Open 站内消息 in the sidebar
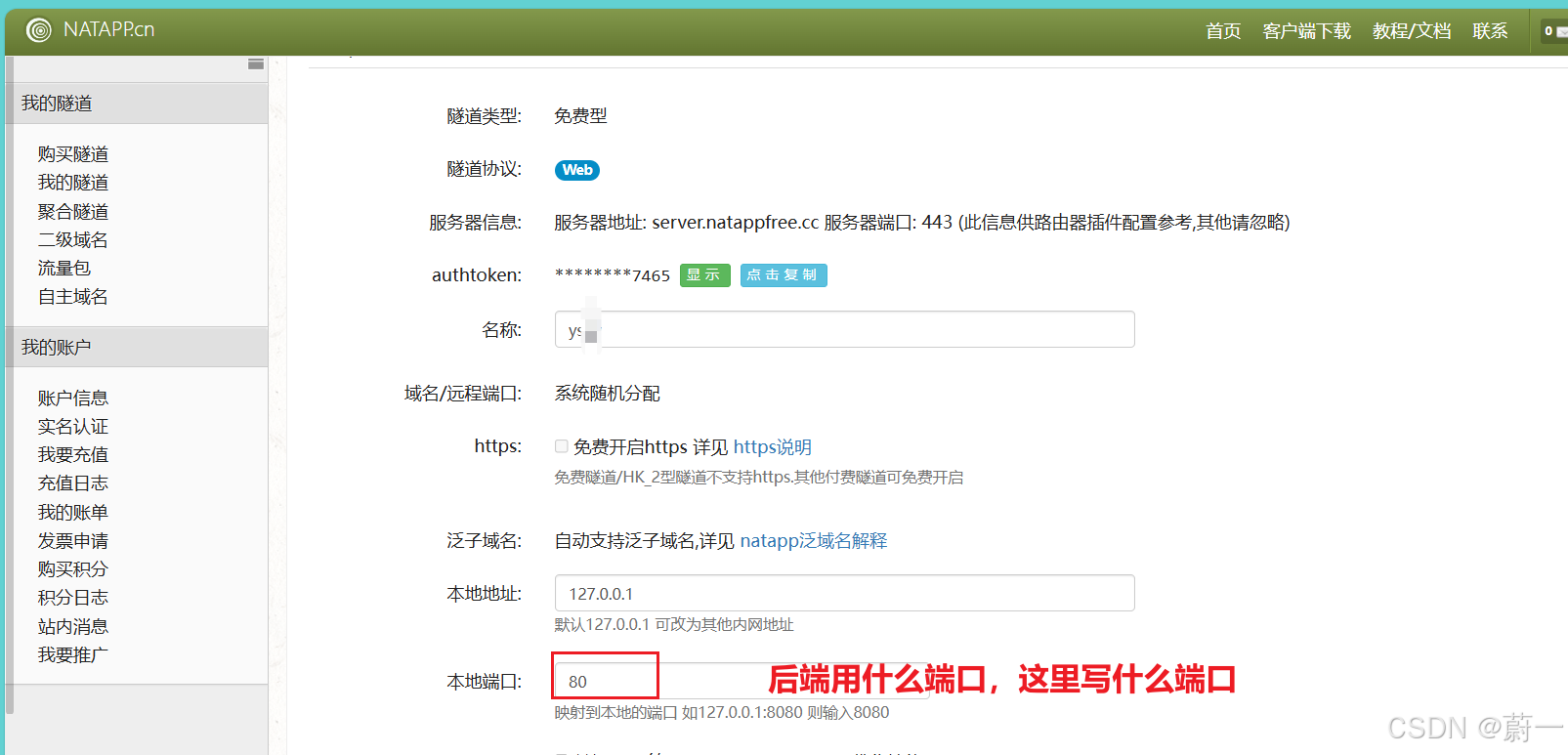The image size is (1568, 755). click(73, 627)
